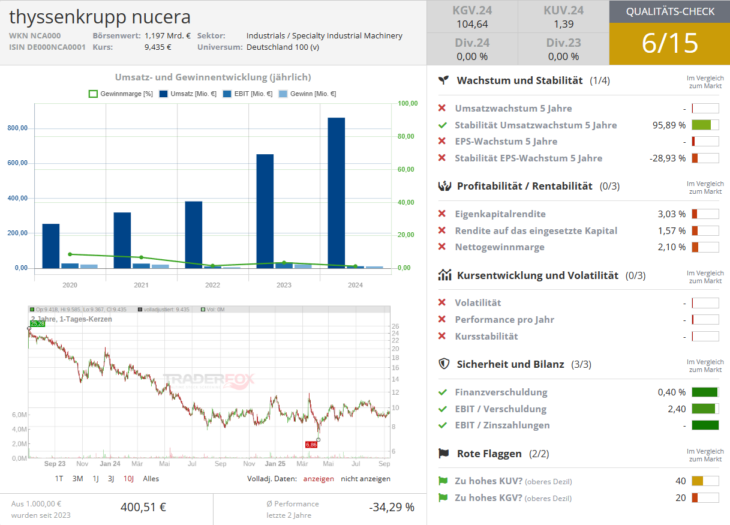Click anzeigen for Volladj. Daten

coord(318,478)
